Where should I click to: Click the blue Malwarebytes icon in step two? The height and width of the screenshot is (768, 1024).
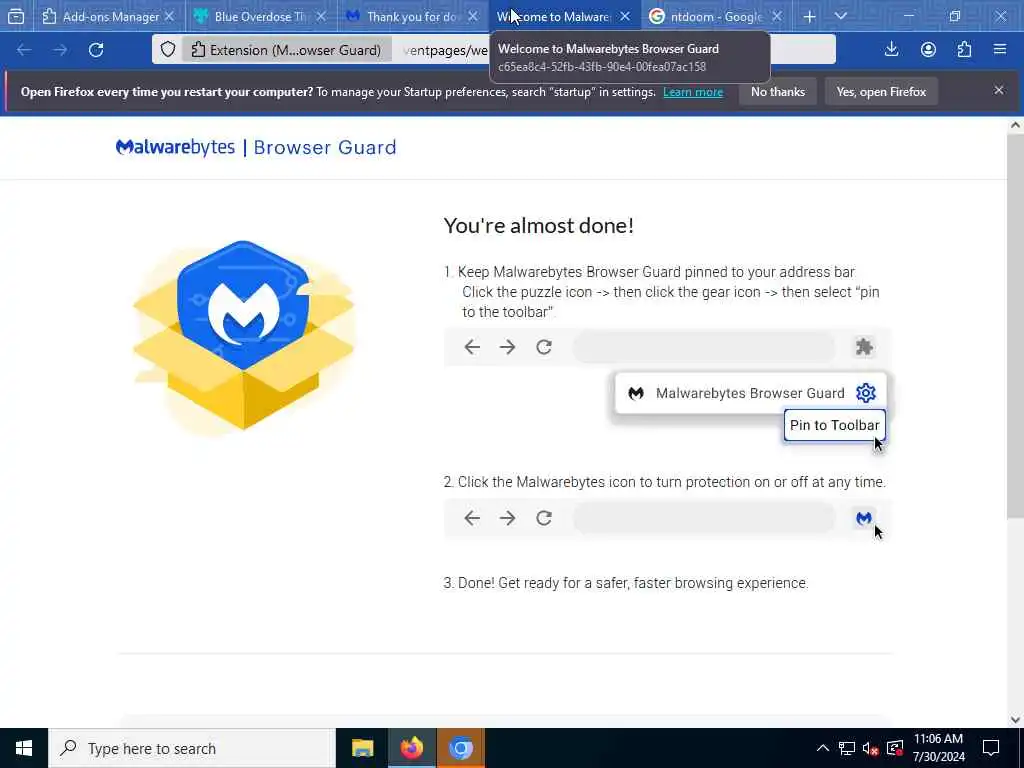pyautogui.click(x=864, y=518)
